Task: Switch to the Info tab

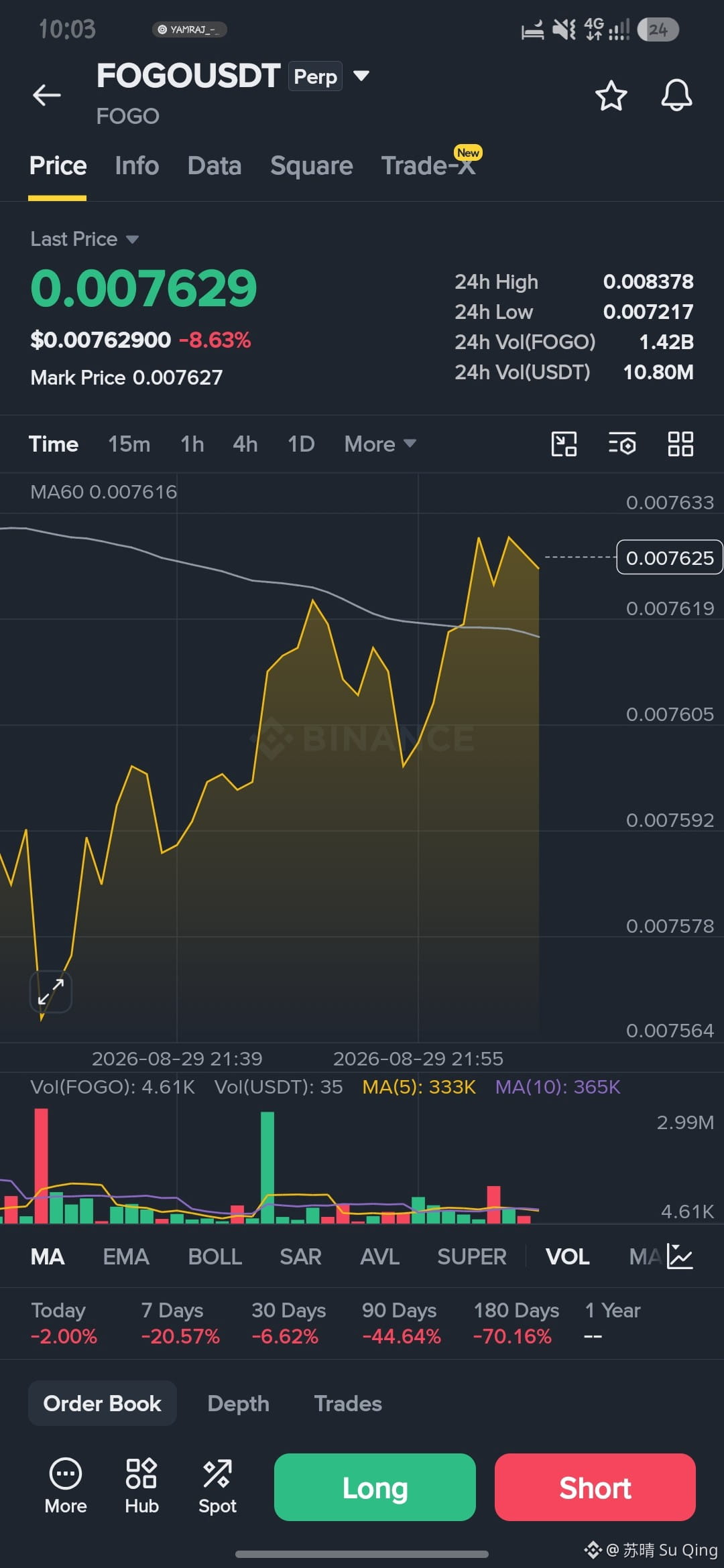Action: click(137, 166)
